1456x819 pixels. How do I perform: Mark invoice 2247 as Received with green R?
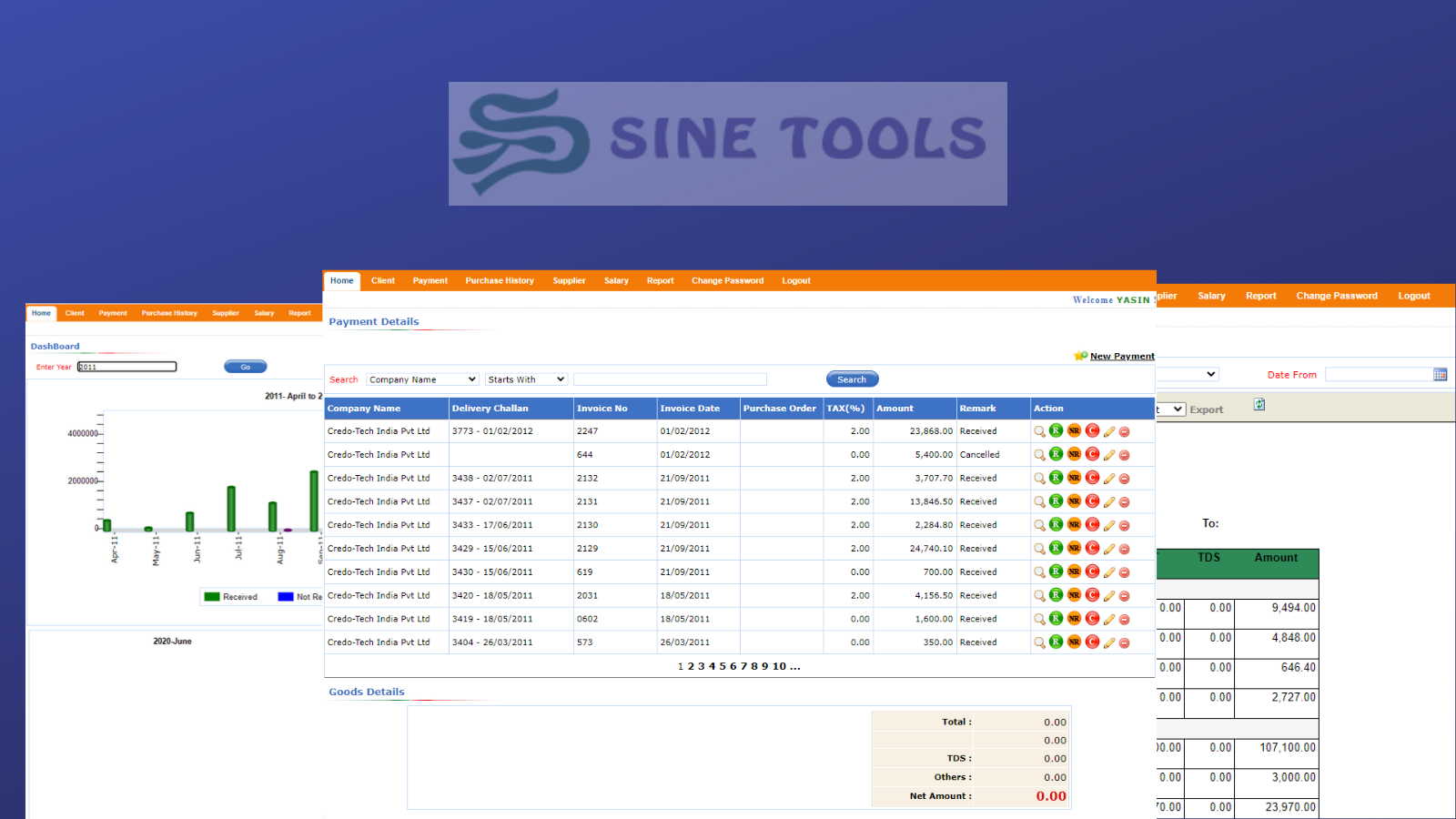(x=1057, y=430)
